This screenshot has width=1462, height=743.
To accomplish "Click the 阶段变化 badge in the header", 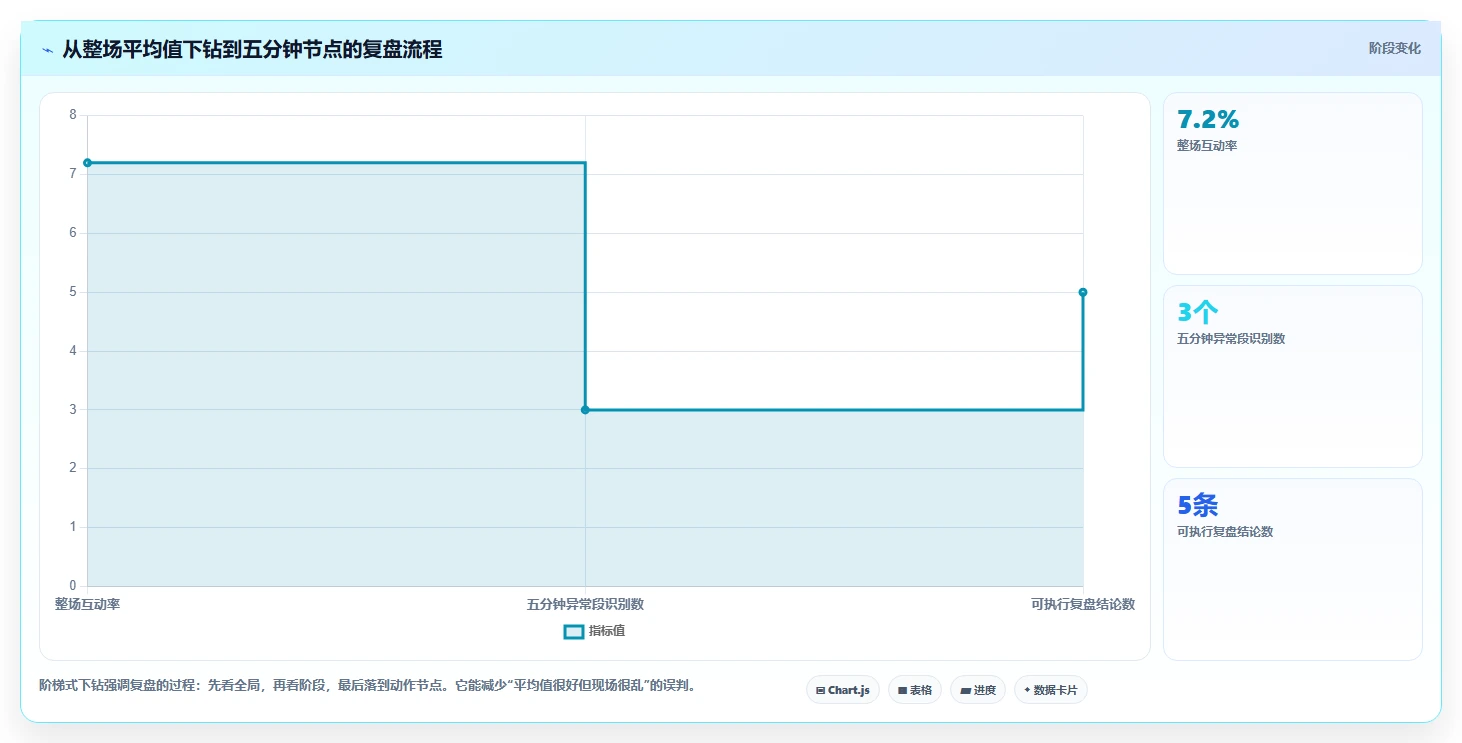I will (1394, 48).
